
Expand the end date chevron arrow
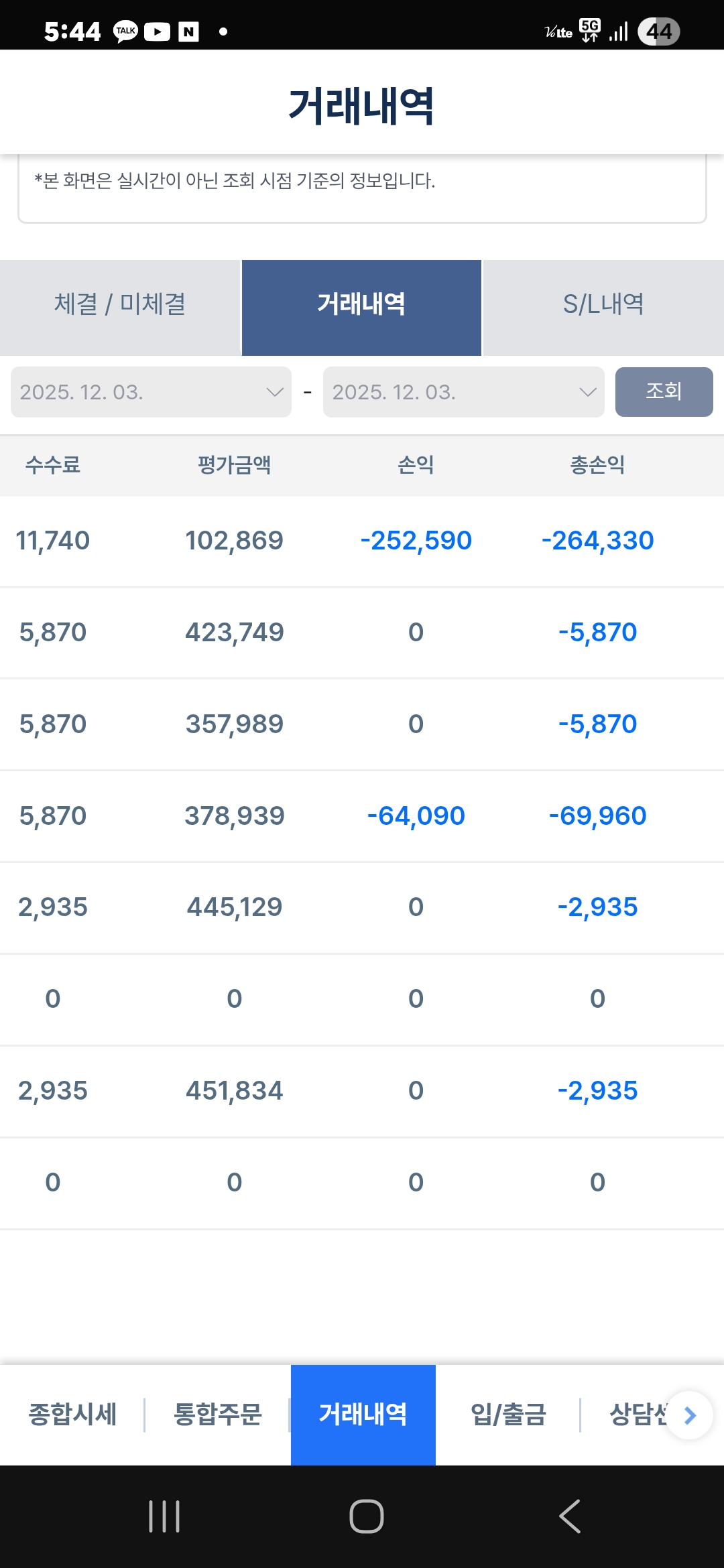[x=587, y=392]
